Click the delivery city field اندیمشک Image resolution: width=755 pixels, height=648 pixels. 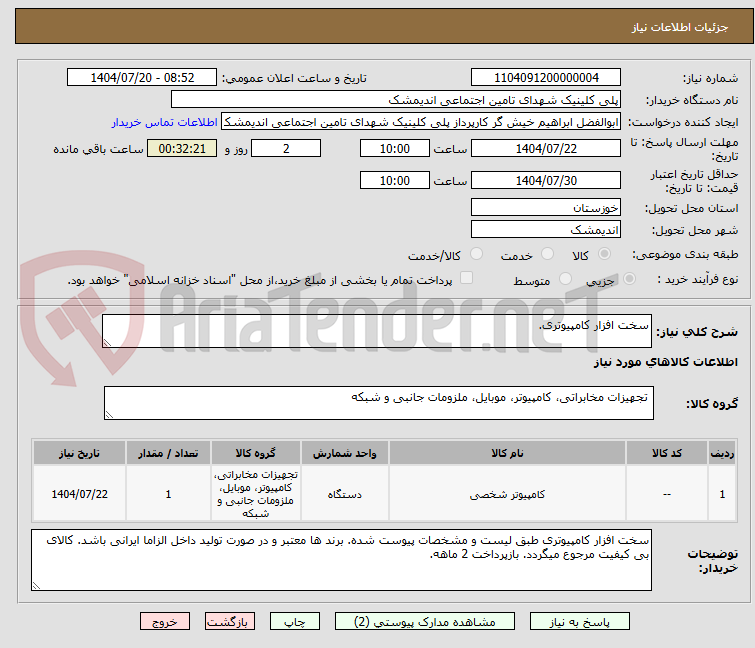546,230
